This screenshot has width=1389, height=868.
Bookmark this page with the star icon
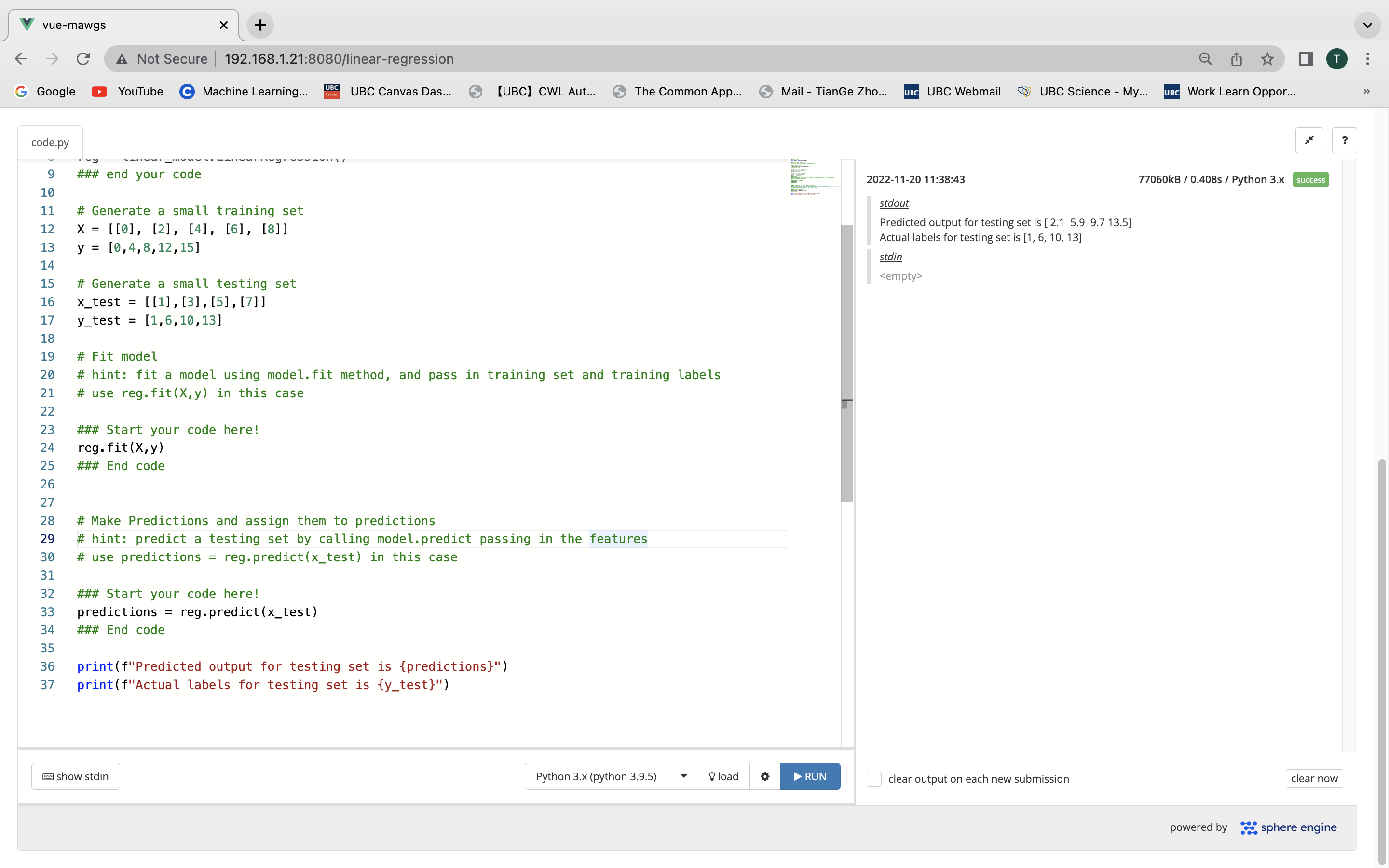[1267, 58]
